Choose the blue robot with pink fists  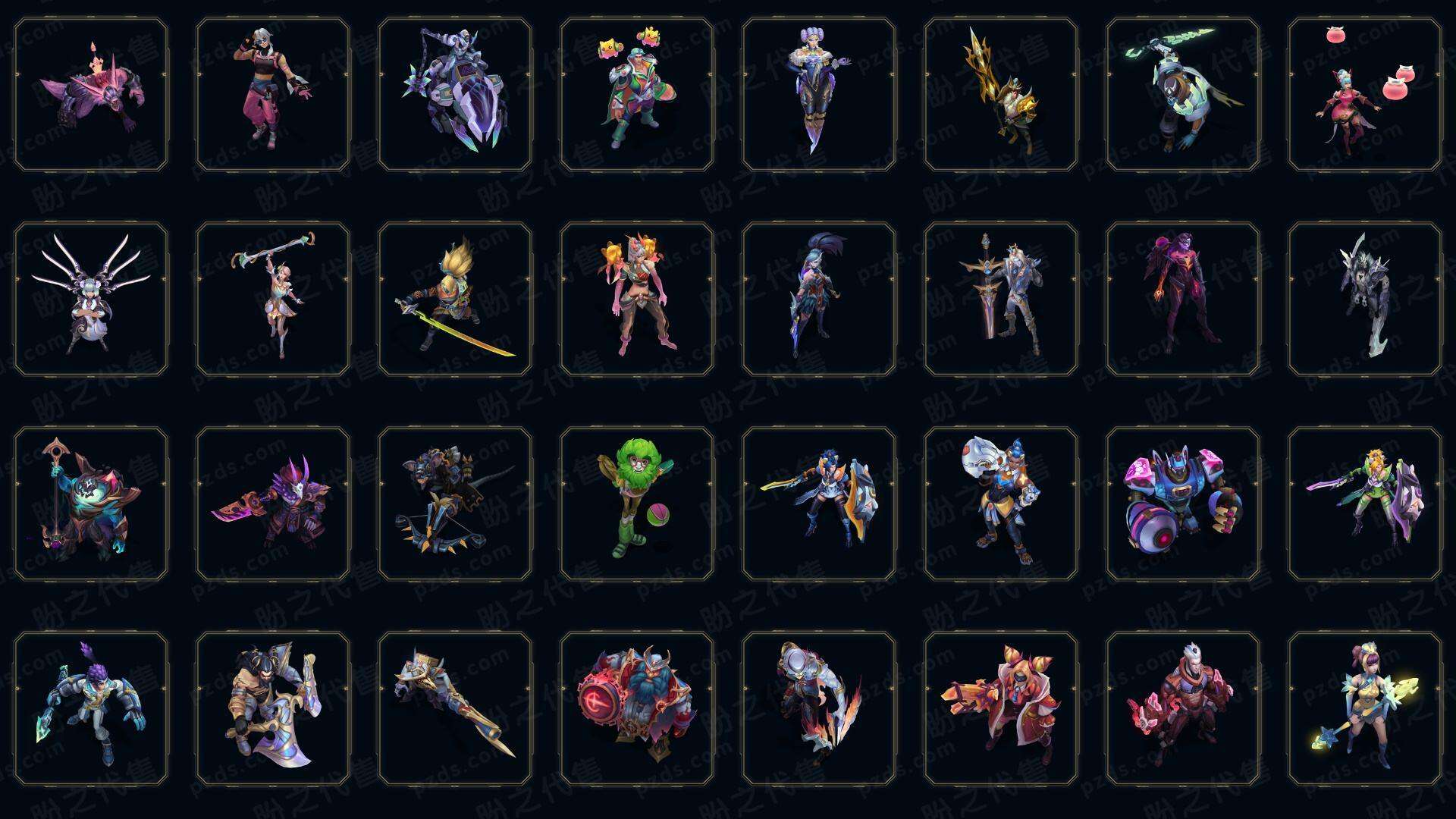coord(1183,504)
